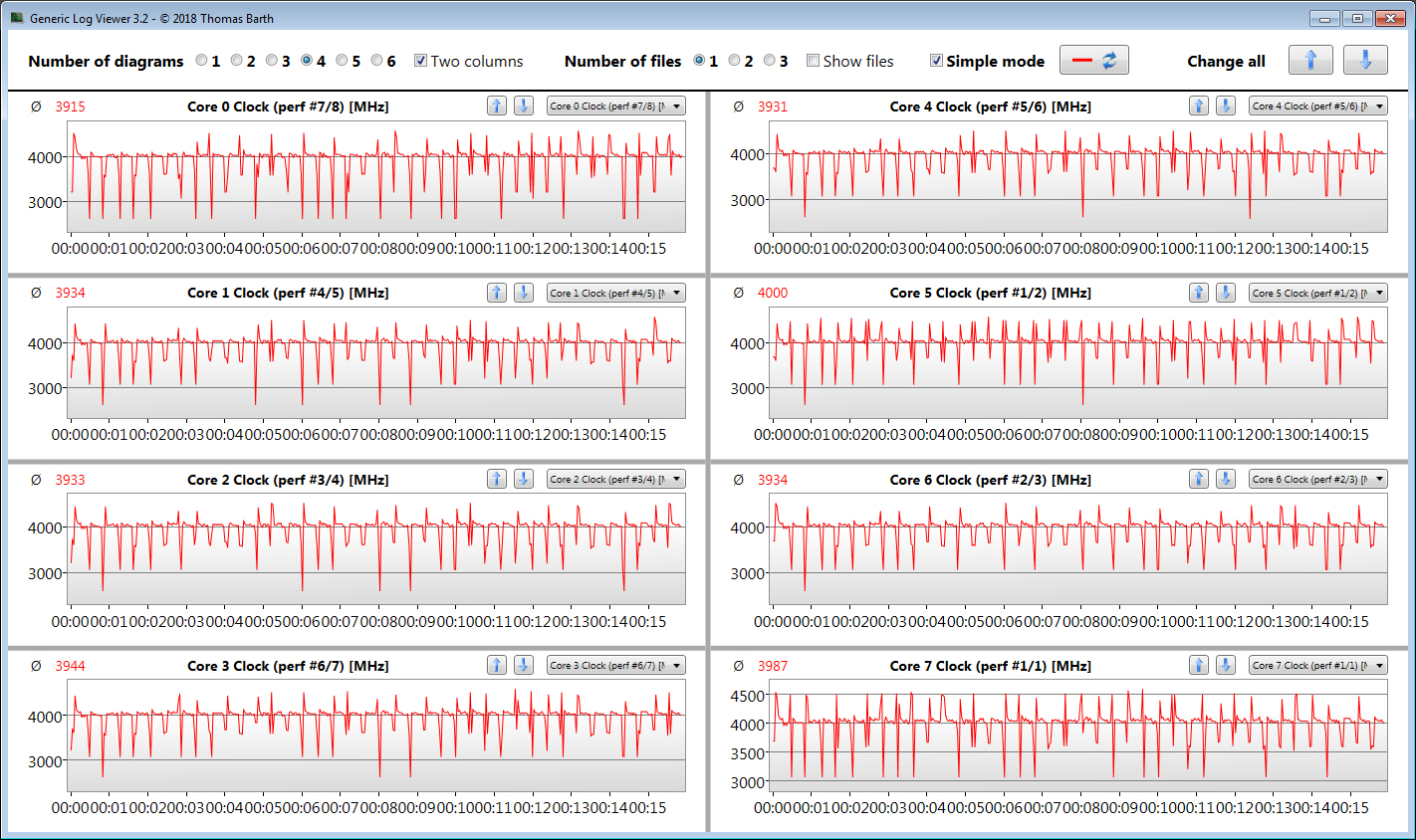Select number of diagrams option 4
The image size is (1416, 840).
pos(307,61)
